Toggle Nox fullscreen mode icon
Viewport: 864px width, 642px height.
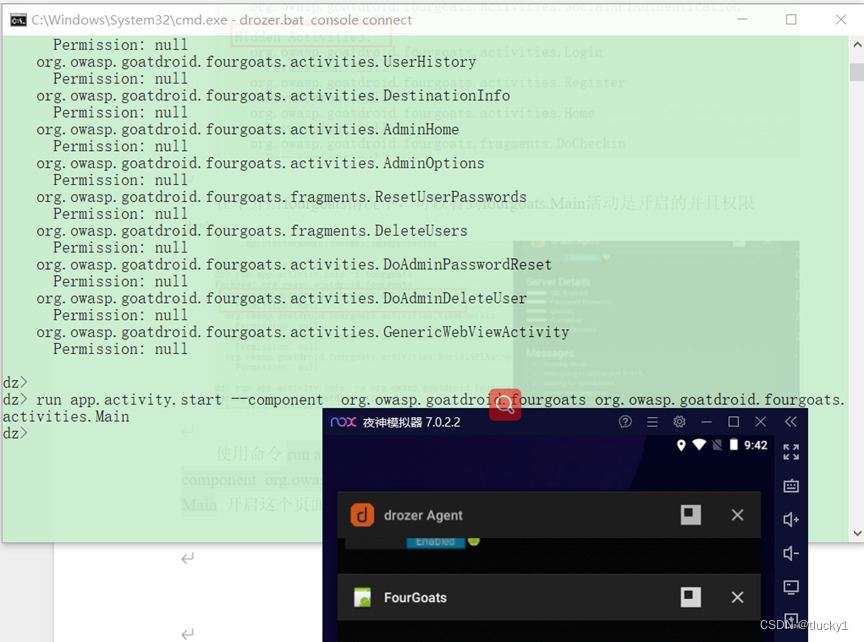[791, 452]
